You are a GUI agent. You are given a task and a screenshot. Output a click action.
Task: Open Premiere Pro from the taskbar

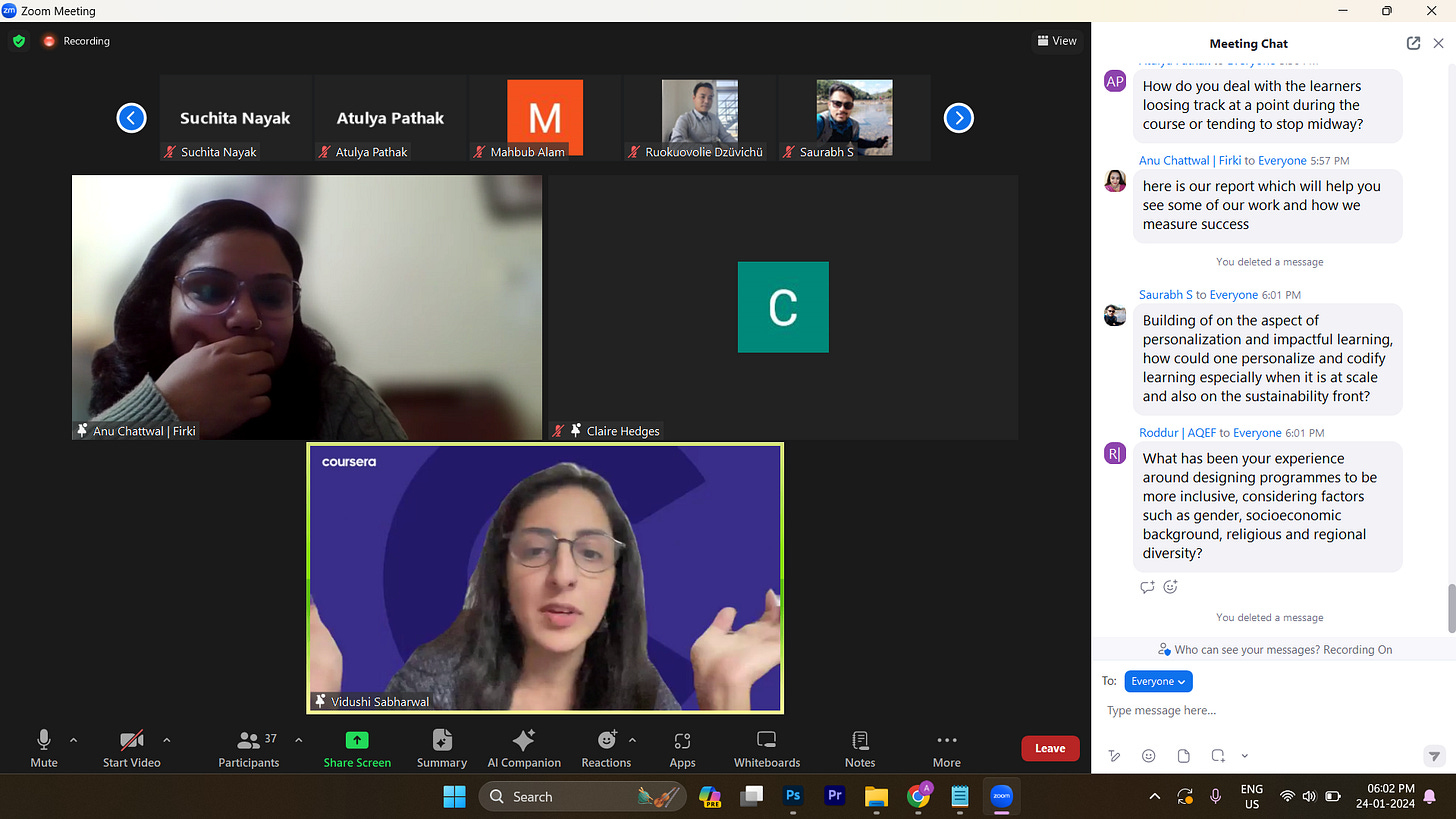835,796
